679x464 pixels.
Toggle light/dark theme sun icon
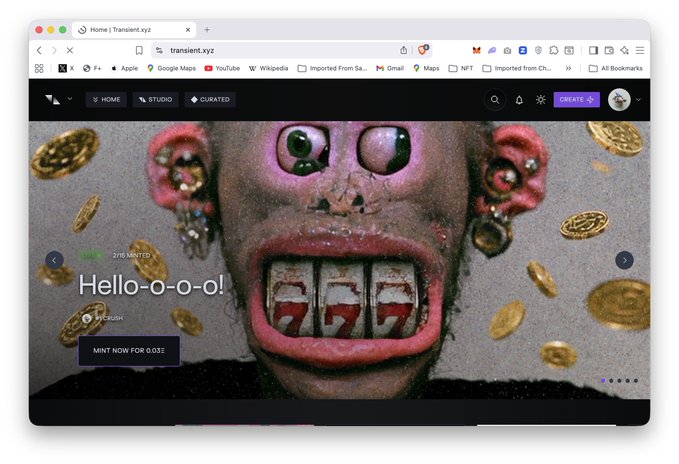pos(540,100)
